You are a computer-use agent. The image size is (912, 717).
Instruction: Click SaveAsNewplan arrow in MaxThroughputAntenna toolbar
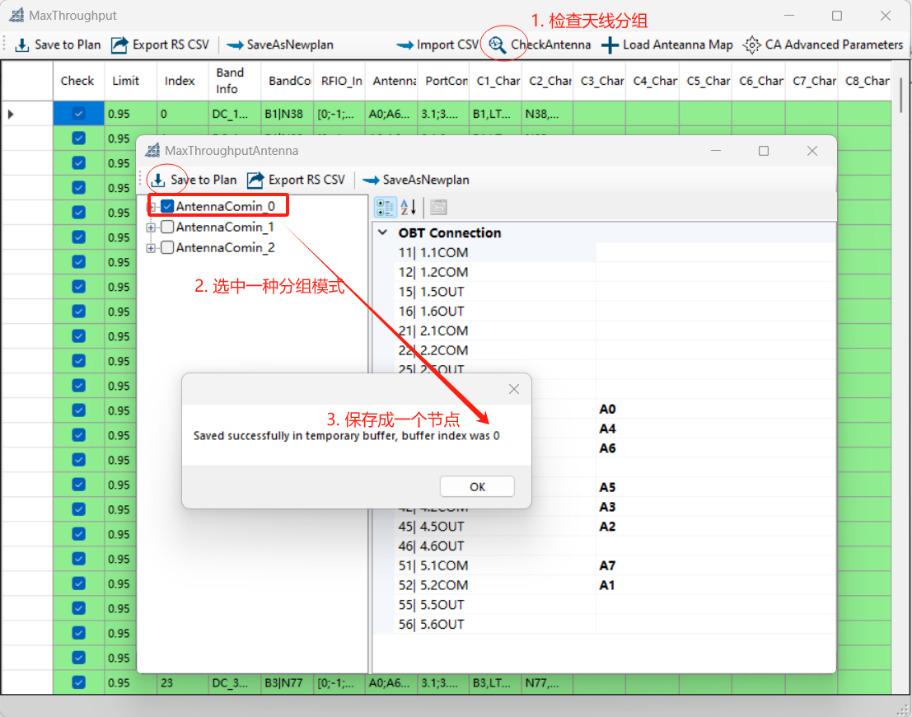371,181
